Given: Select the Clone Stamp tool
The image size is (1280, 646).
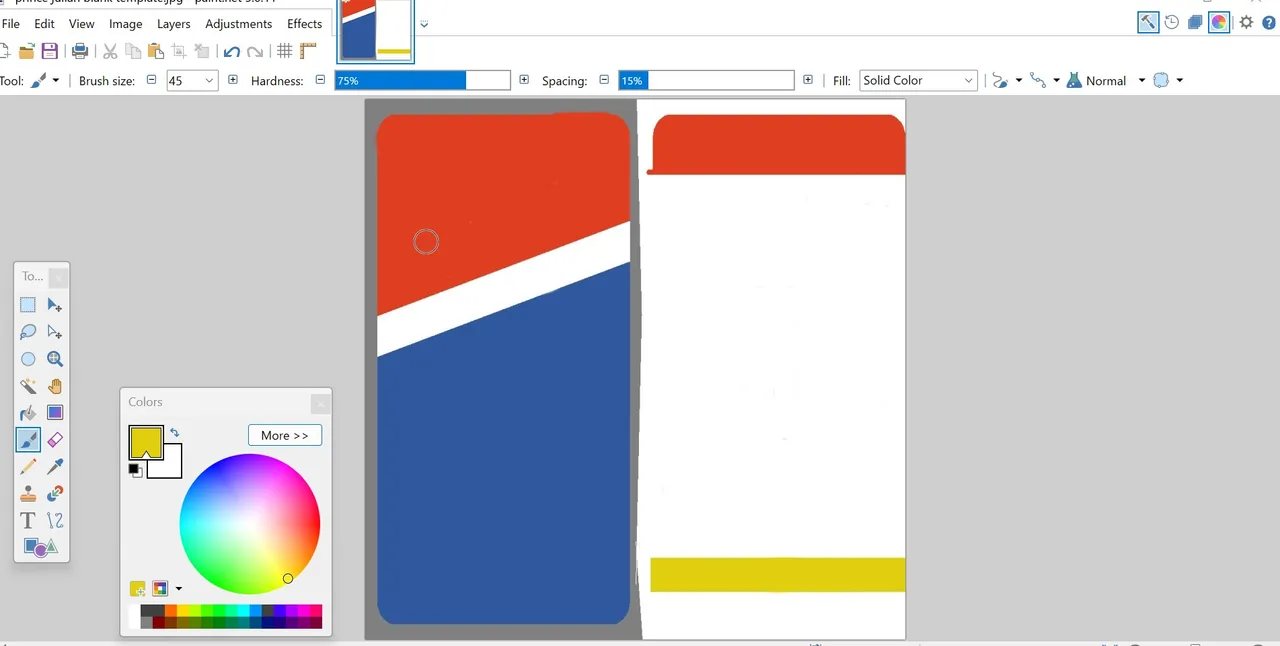Looking at the screenshot, I should point(28,494).
